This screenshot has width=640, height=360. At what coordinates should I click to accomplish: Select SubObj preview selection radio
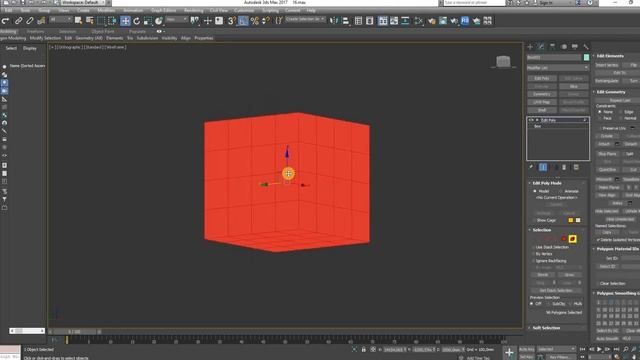pyautogui.click(x=549, y=304)
